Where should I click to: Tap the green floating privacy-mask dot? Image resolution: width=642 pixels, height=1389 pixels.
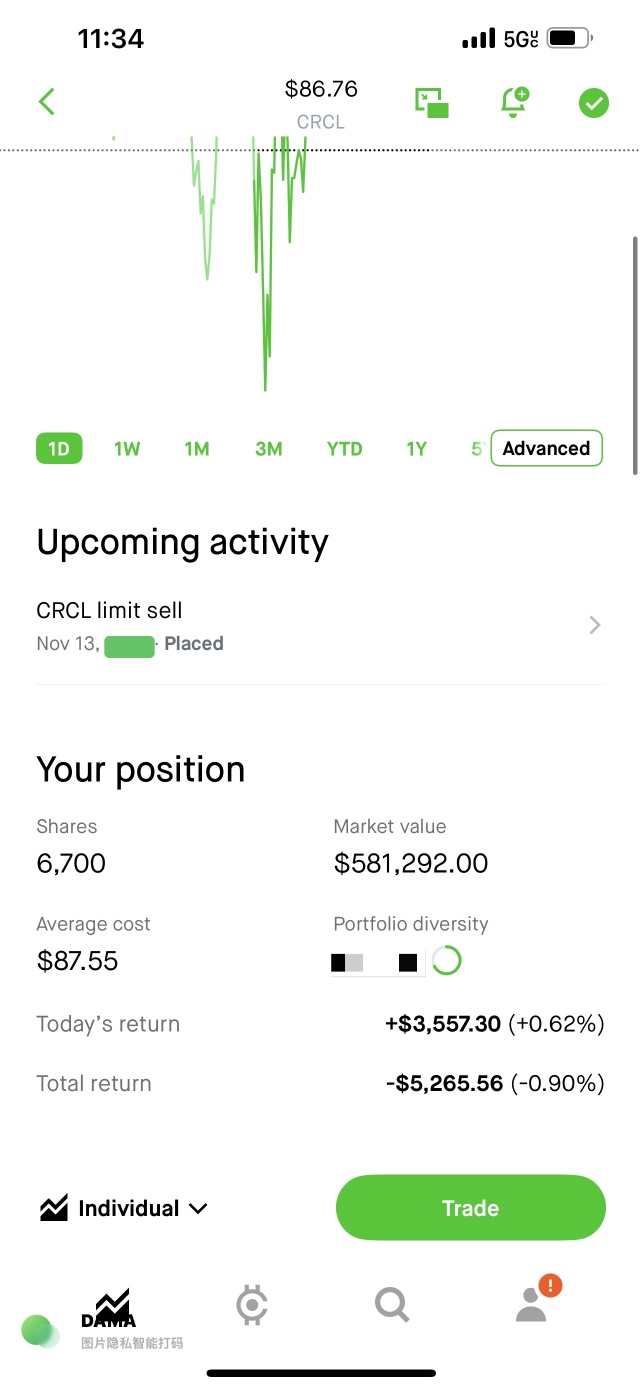coord(38,1330)
